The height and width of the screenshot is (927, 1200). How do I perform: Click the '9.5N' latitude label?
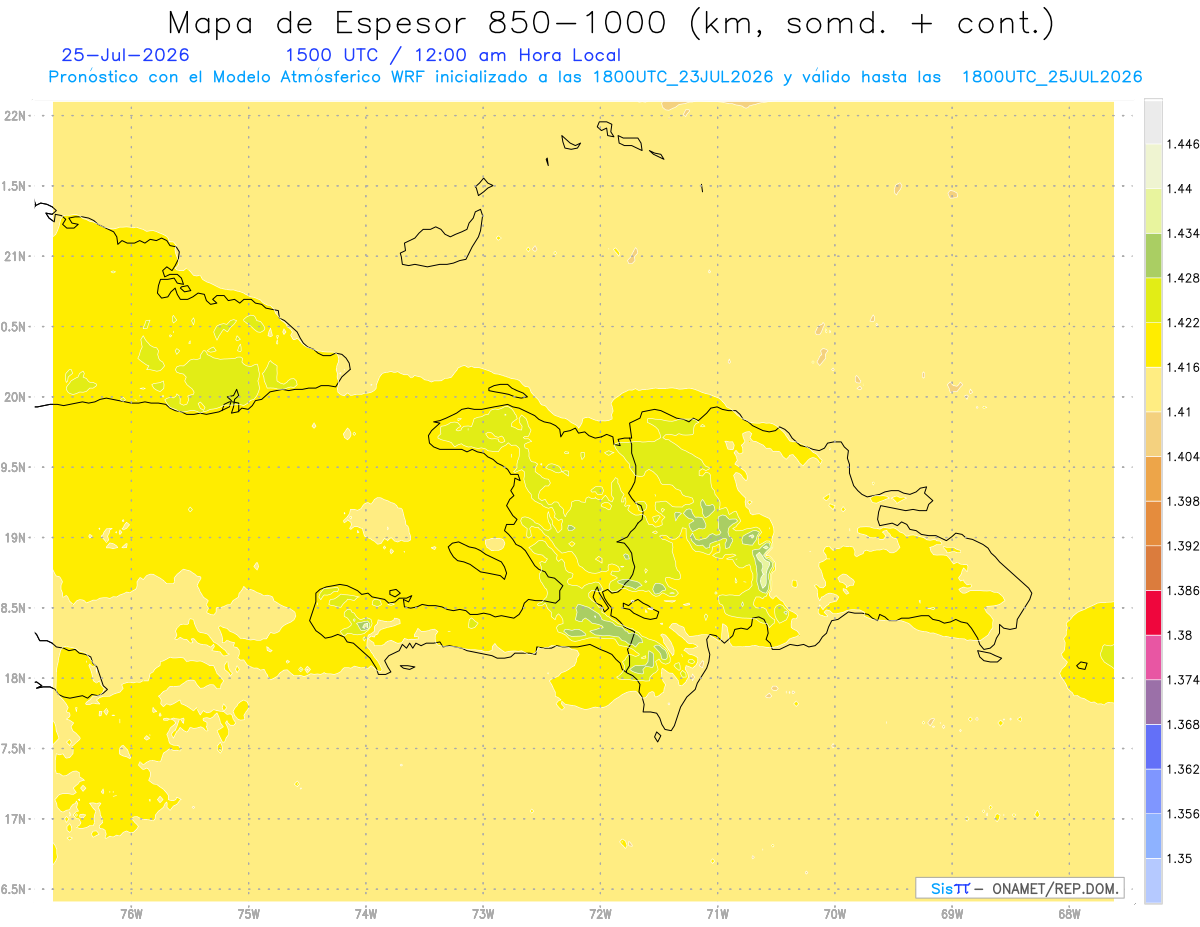click(15, 467)
